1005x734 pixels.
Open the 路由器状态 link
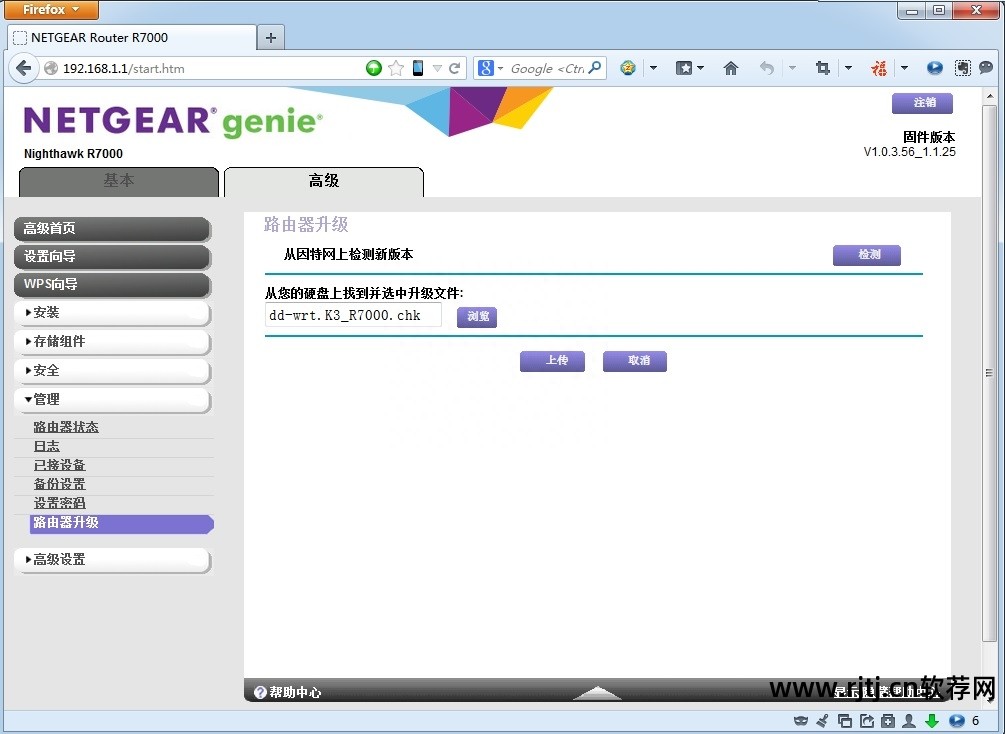pyautogui.click(x=66, y=427)
